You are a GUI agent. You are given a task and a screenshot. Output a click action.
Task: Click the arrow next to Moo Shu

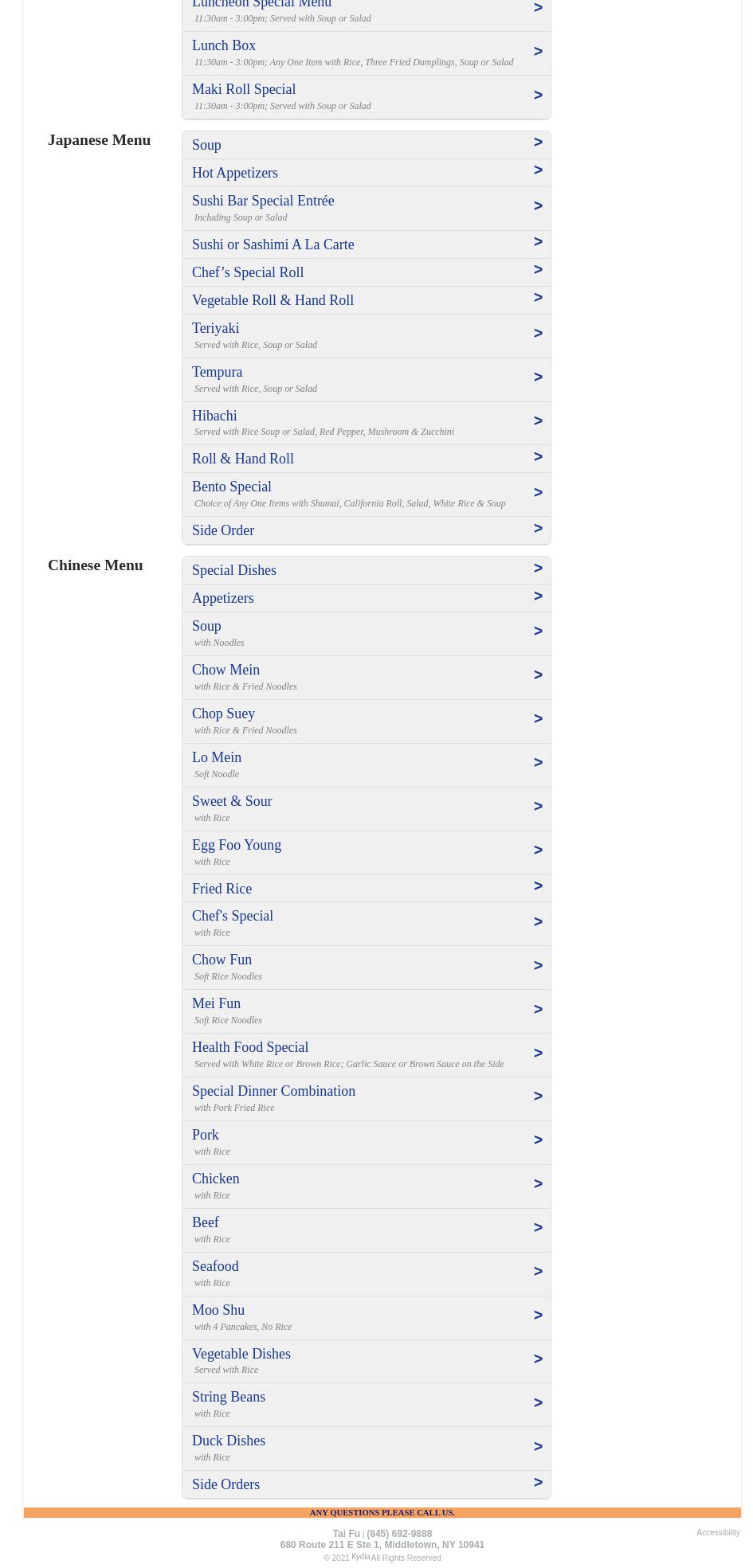(538, 1316)
